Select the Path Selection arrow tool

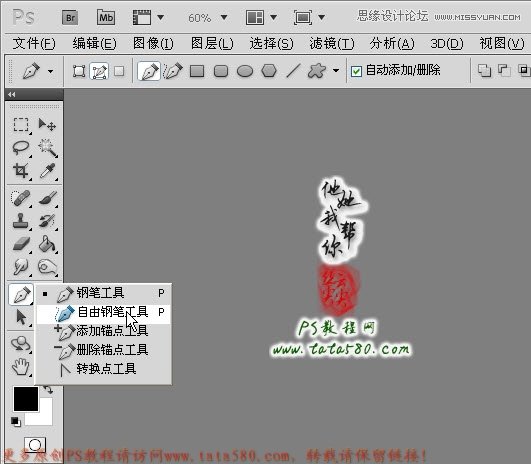(21, 317)
